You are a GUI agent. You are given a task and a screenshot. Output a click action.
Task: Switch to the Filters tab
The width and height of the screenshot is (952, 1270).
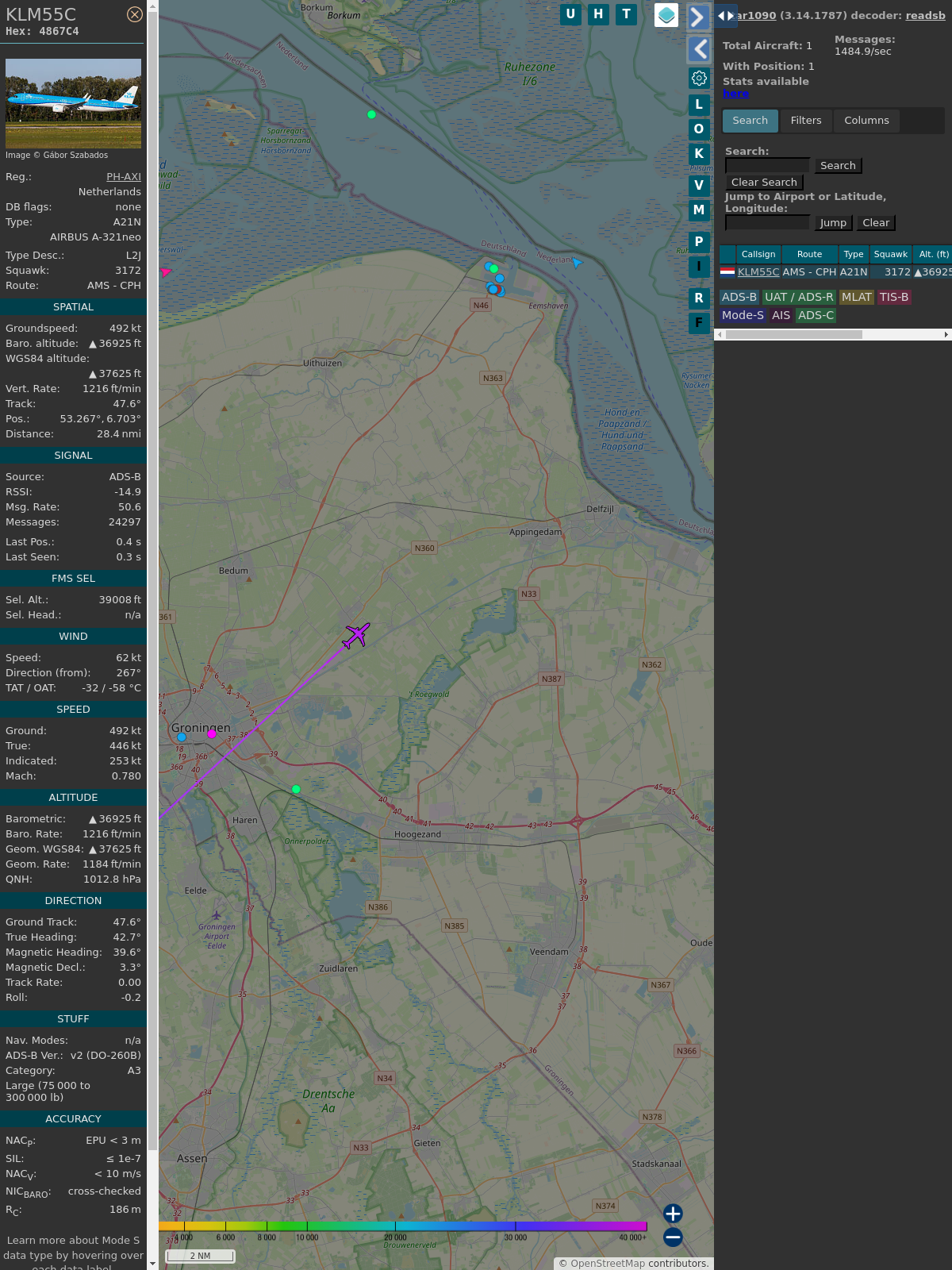tap(805, 121)
